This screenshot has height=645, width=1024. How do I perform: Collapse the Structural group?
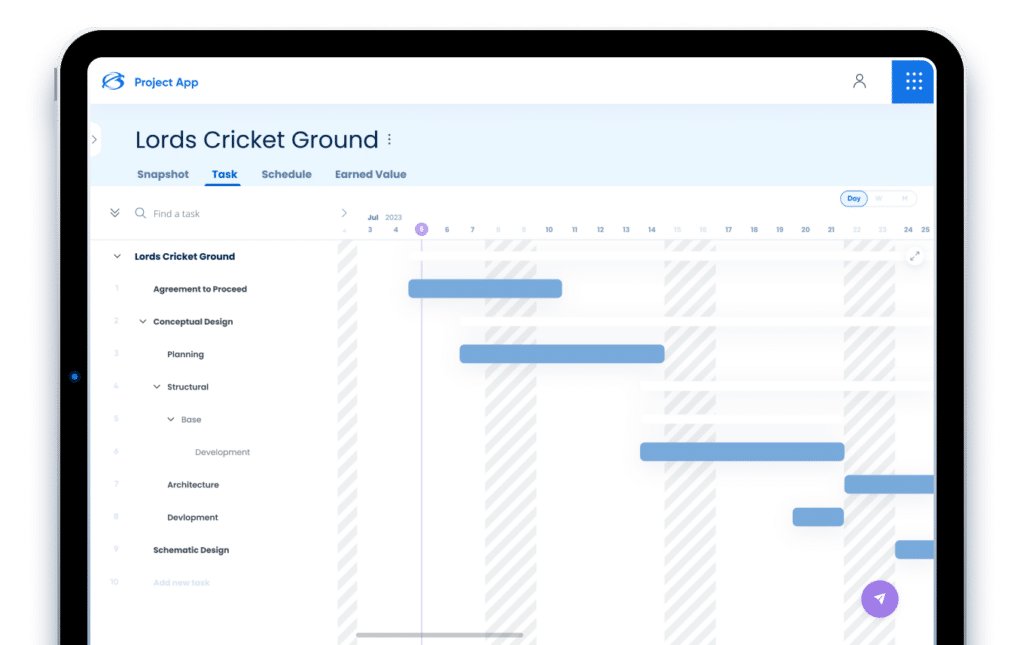point(157,387)
